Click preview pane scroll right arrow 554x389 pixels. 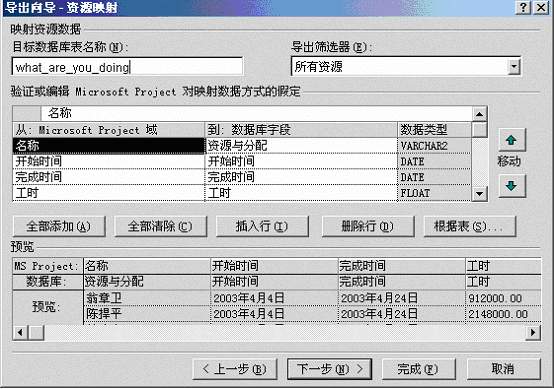(533, 332)
